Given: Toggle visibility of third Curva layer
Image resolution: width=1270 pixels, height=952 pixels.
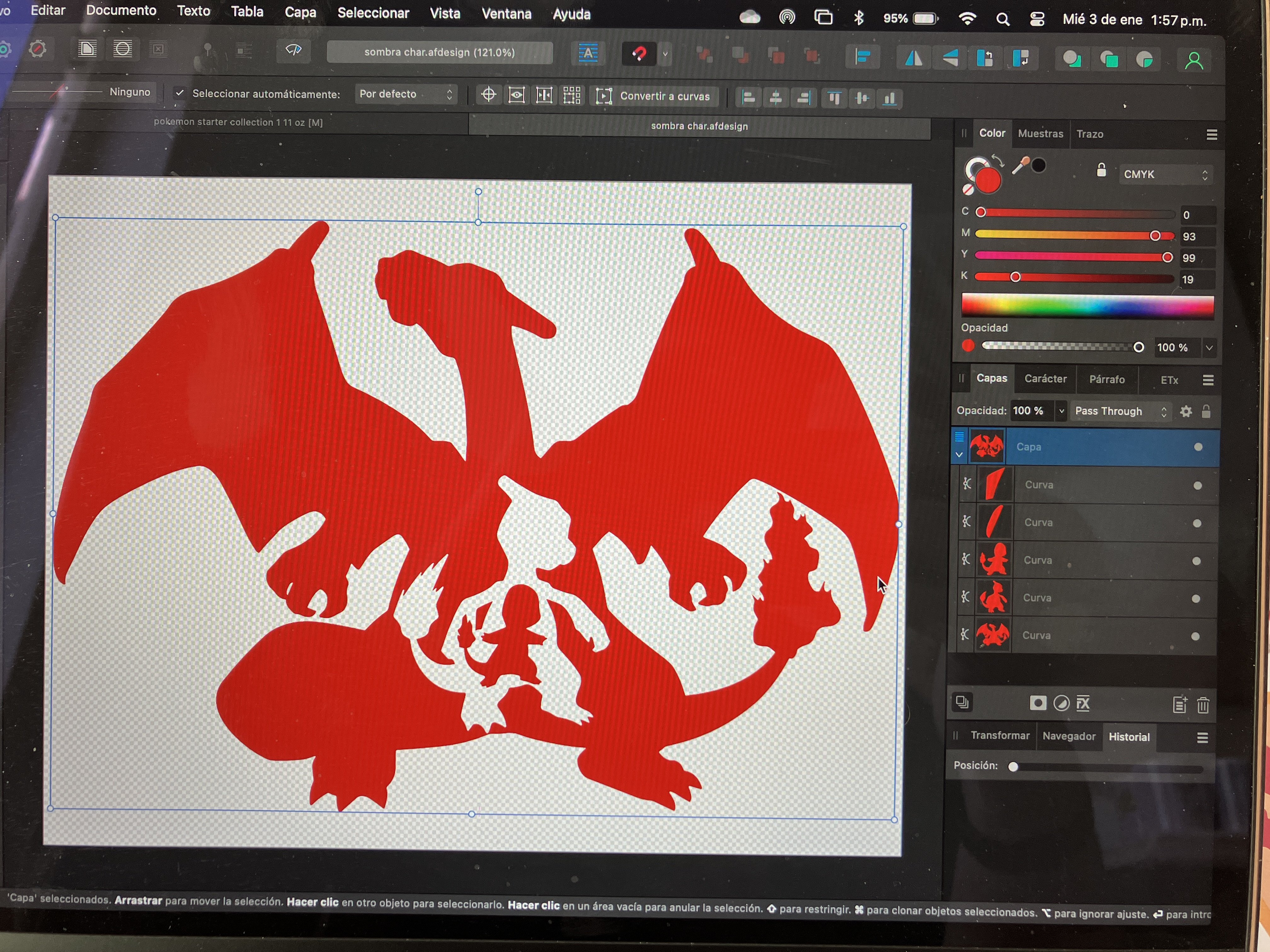Looking at the screenshot, I should tap(1196, 561).
